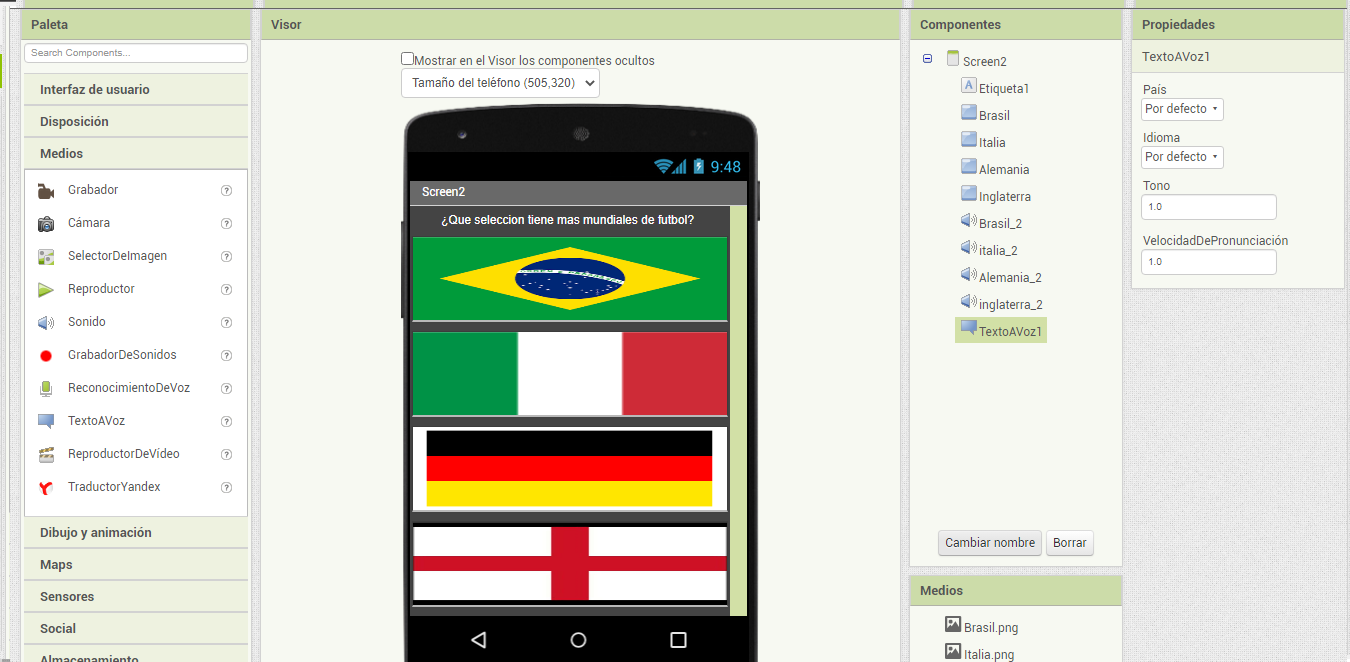This screenshot has height=662, width=1350.
Task: Click the Borrar button
Action: click(x=1070, y=543)
